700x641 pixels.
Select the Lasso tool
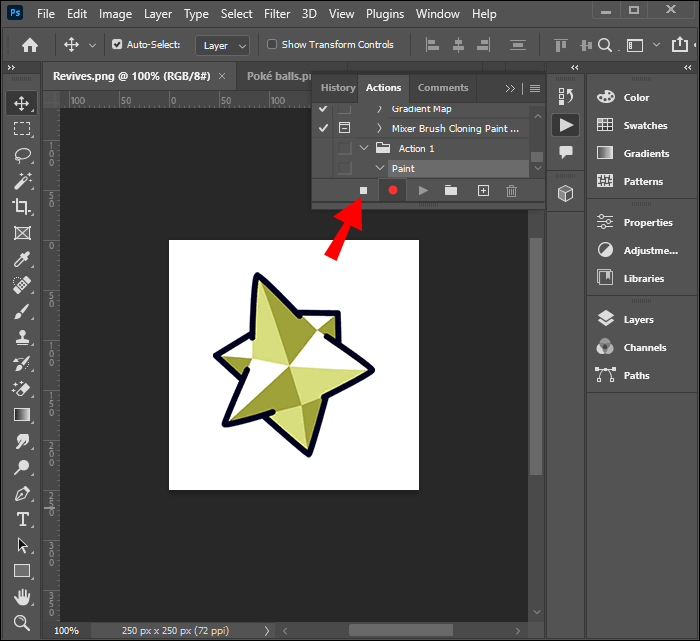(22, 155)
